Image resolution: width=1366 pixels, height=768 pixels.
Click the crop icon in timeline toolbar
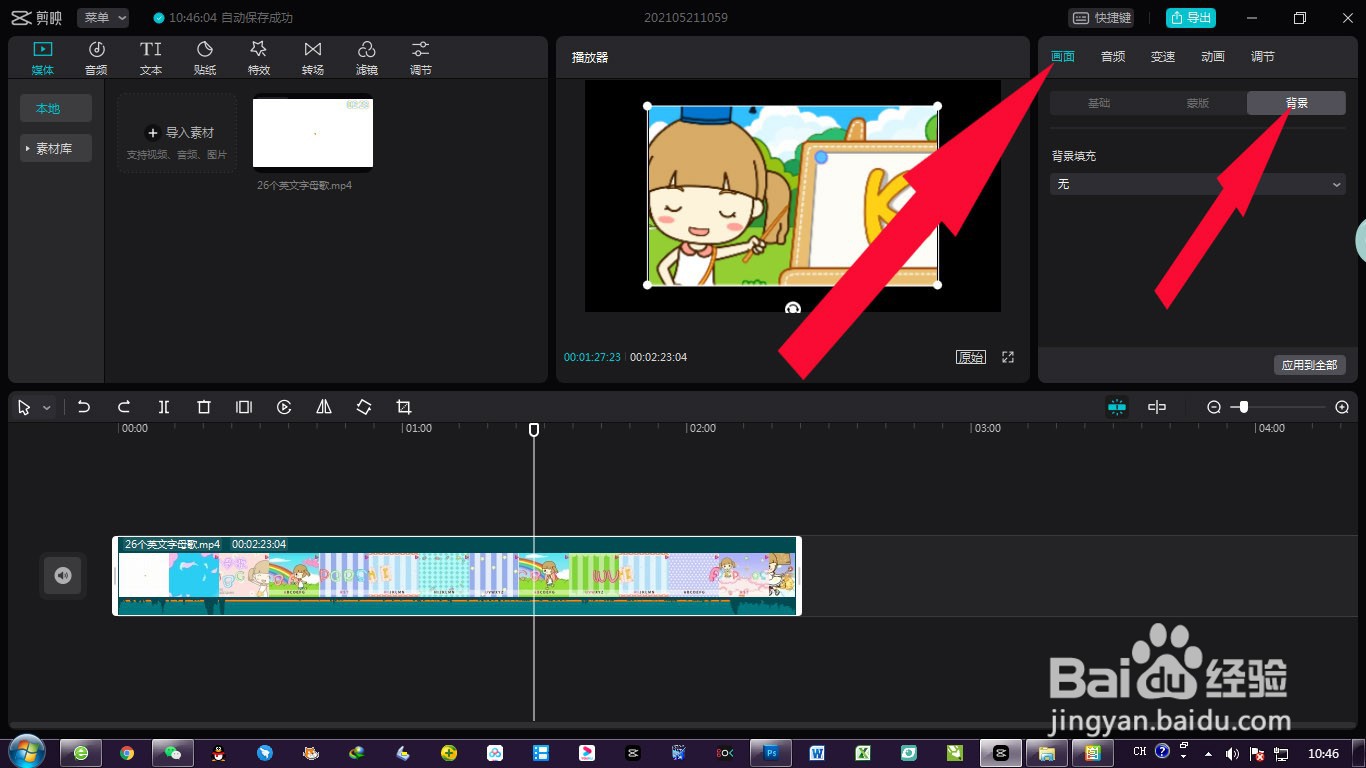click(x=404, y=407)
